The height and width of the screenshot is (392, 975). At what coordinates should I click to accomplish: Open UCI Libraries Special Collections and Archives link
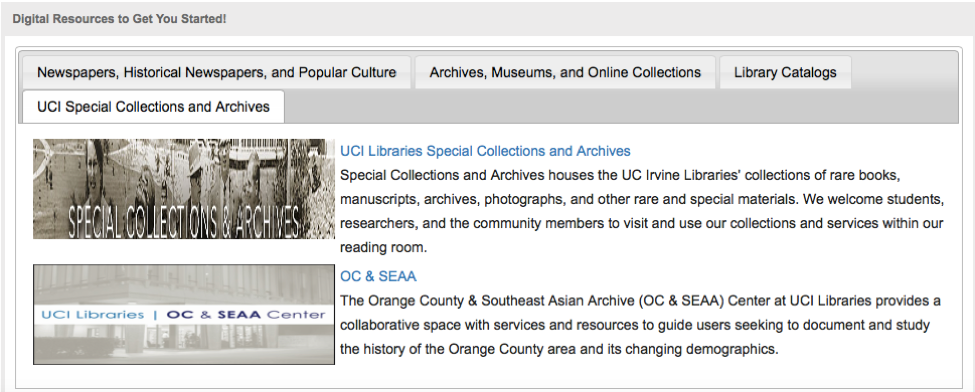[x=485, y=151]
